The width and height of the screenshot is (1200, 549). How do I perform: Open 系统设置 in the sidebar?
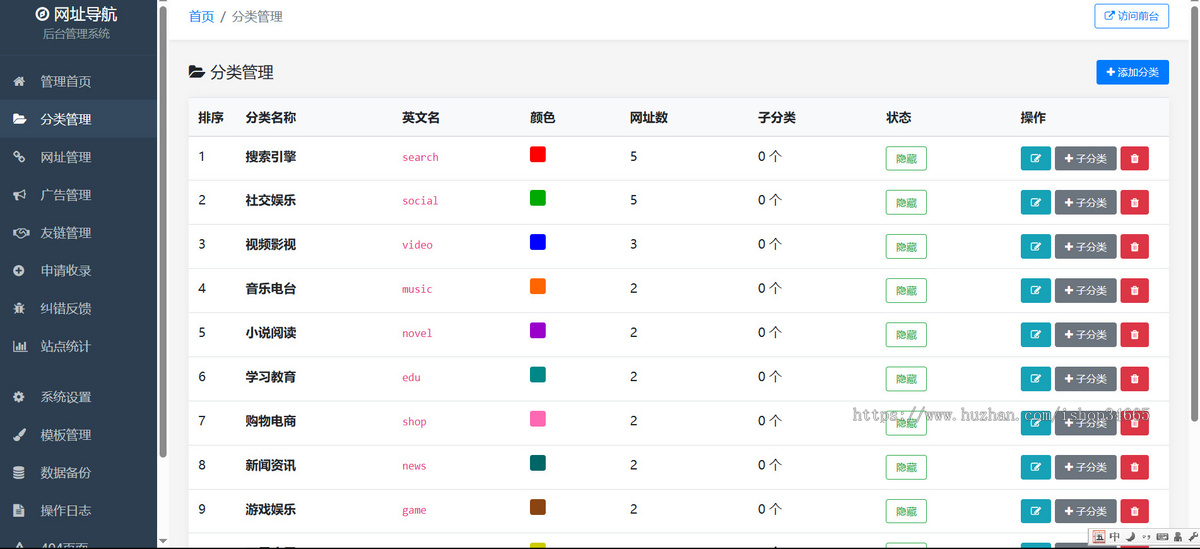click(78, 397)
